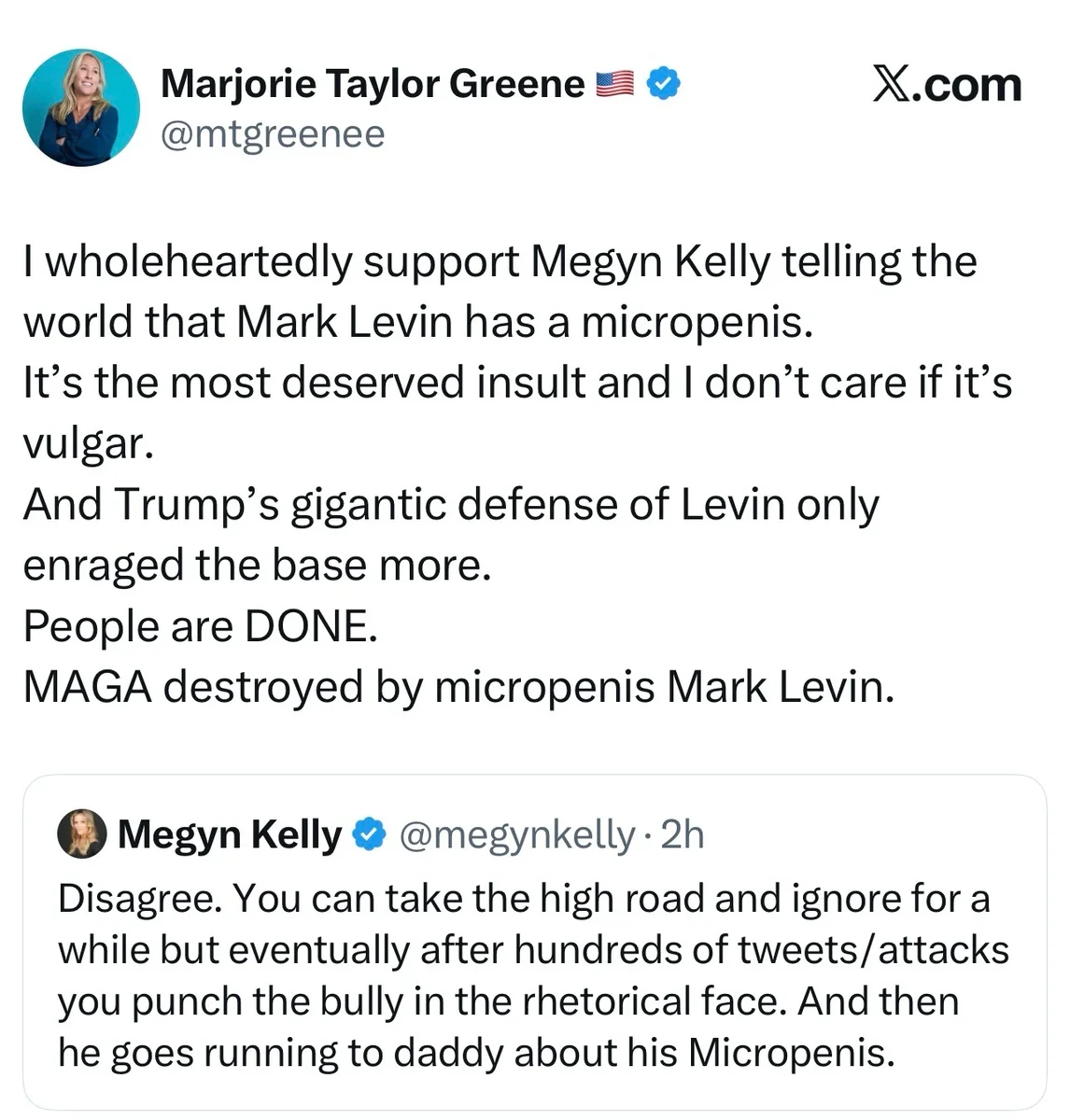Image resolution: width=1070 pixels, height=1120 pixels.
Task: Click the line "enraged the base more."
Action: pyautogui.click(x=256, y=566)
